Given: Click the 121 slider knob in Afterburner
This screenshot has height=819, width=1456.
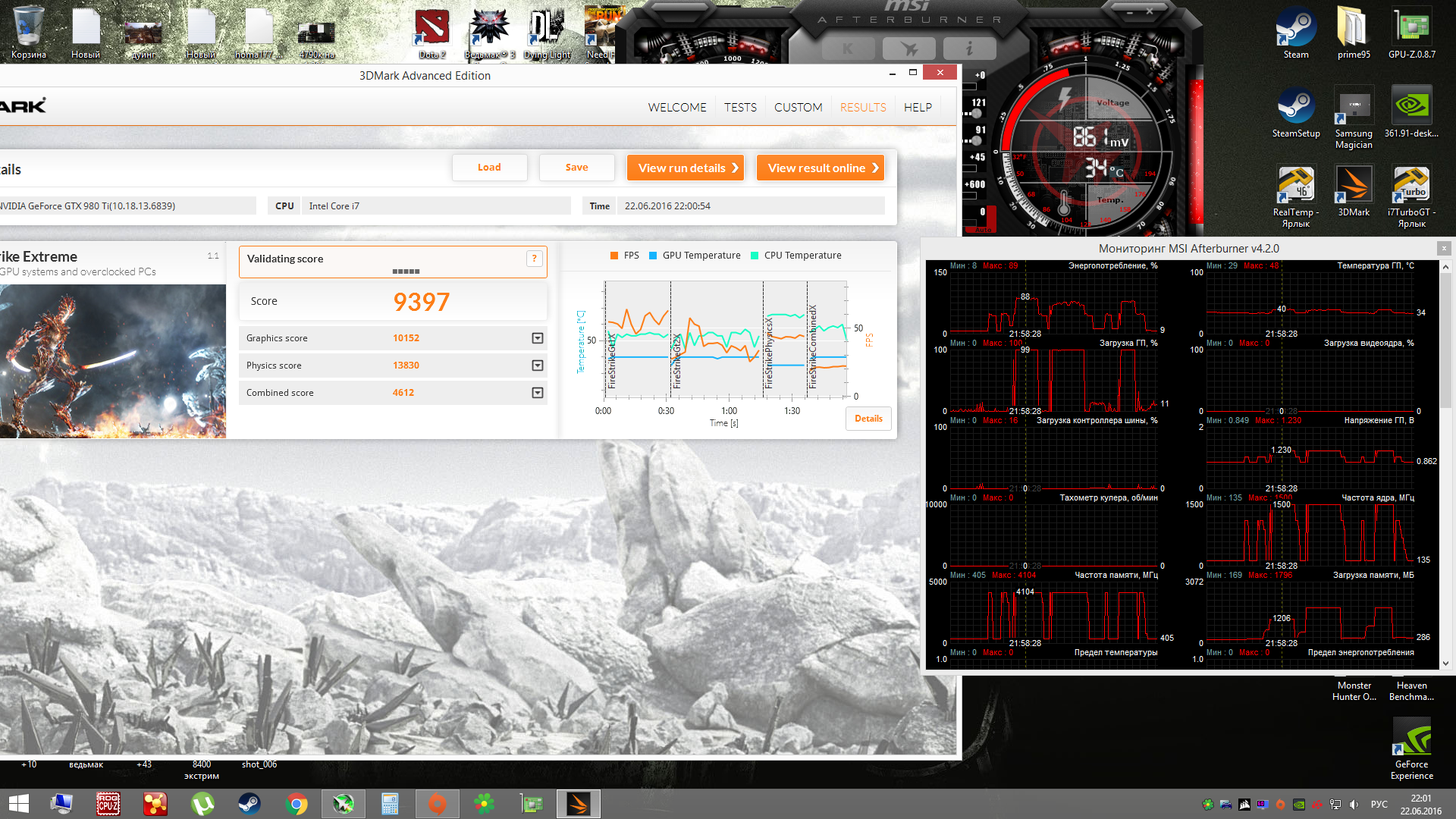Looking at the screenshot, I should coord(977,114).
